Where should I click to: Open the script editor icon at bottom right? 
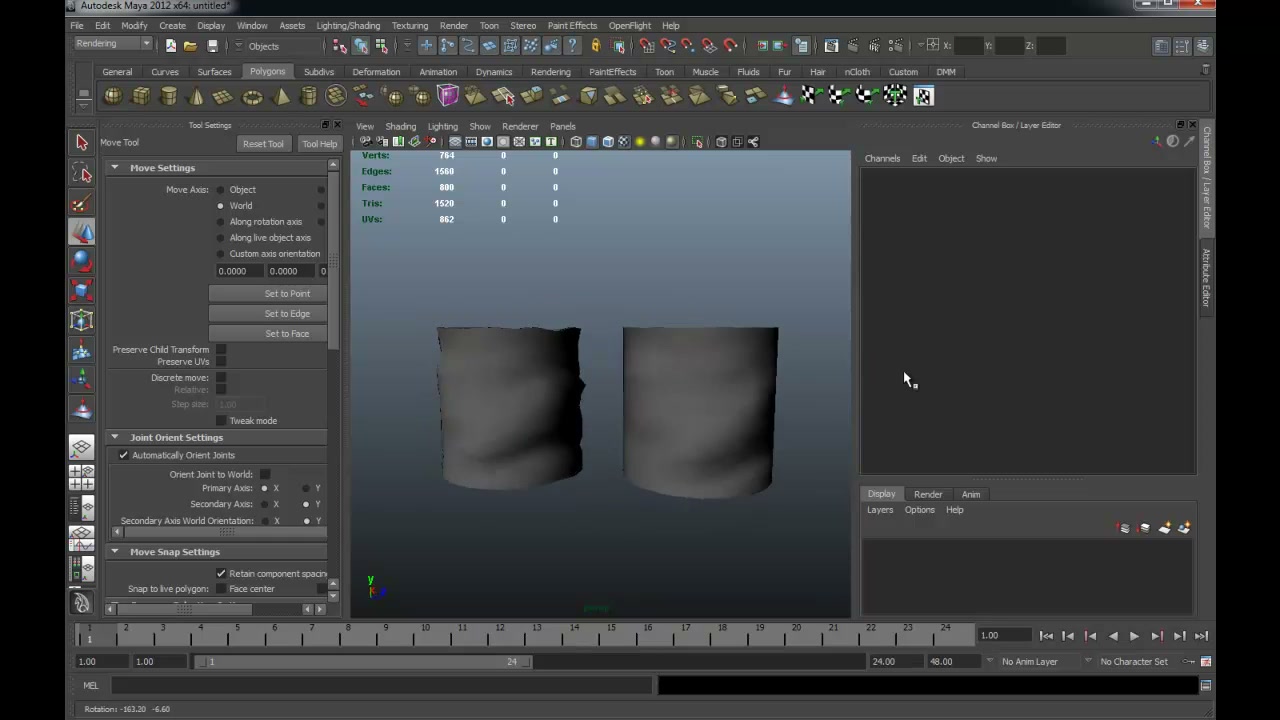click(1206, 686)
